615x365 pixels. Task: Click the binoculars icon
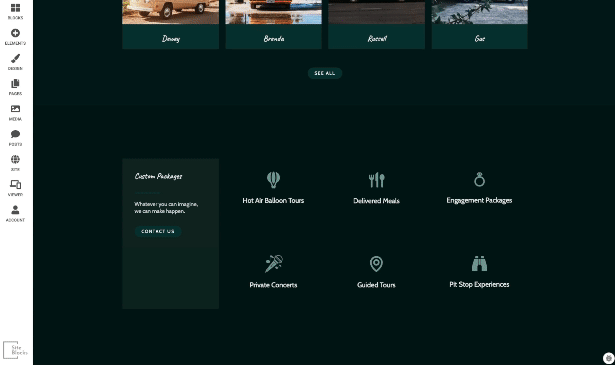tap(479, 263)
